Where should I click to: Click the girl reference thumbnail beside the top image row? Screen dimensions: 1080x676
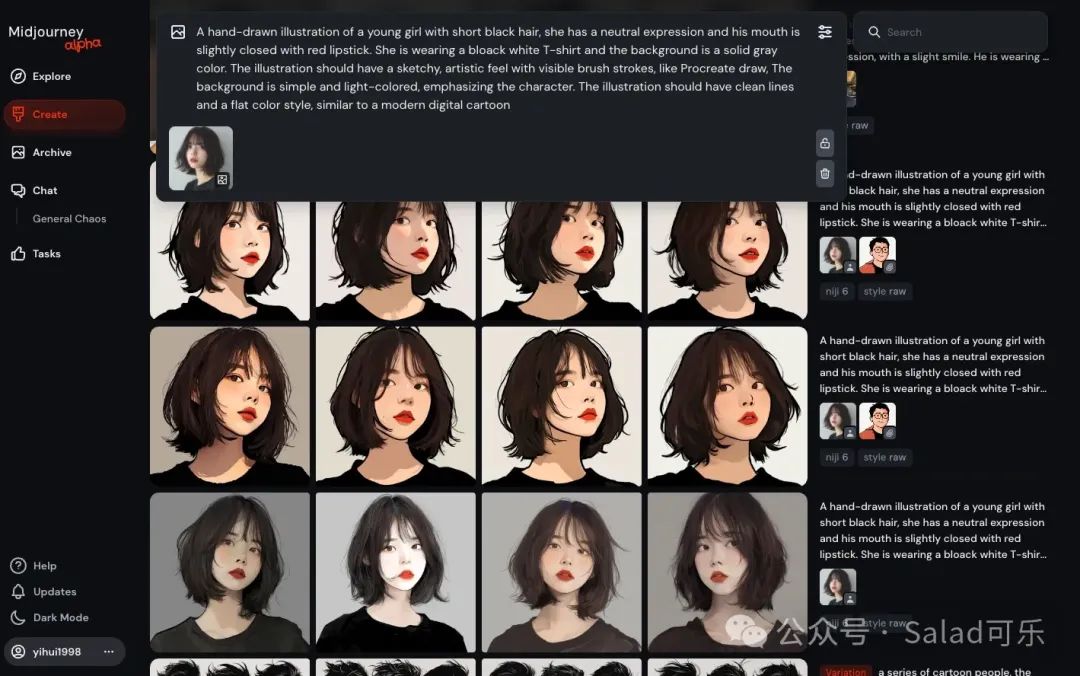(838, 255)
